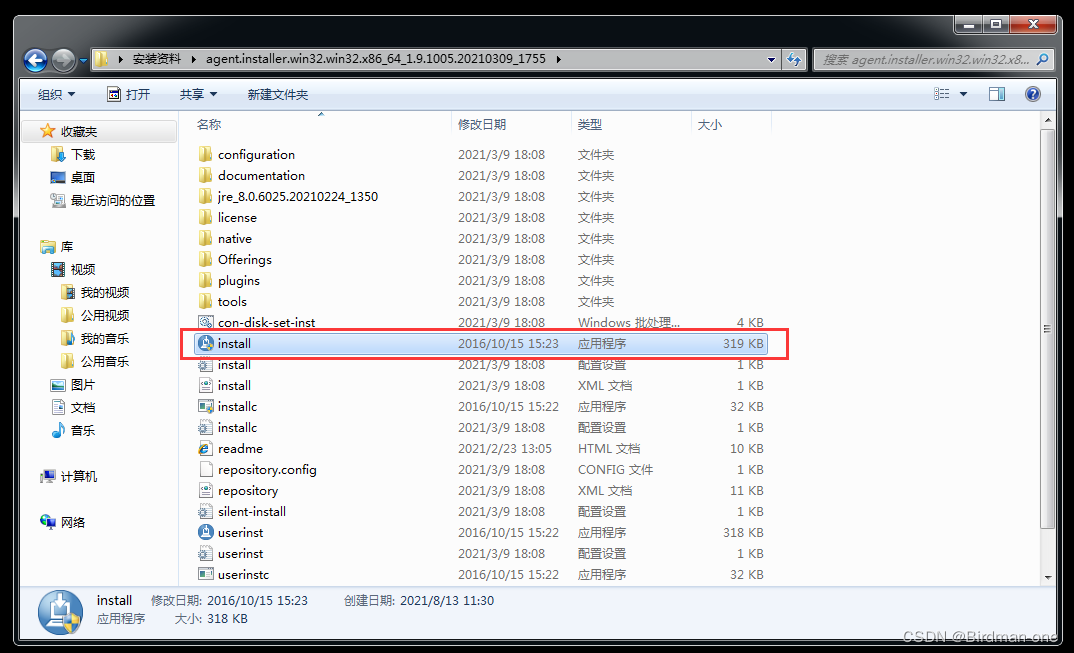This screenshot has height=653, width=1074.
Task: Open the address bar history dropdown
Action: [771, 60]
